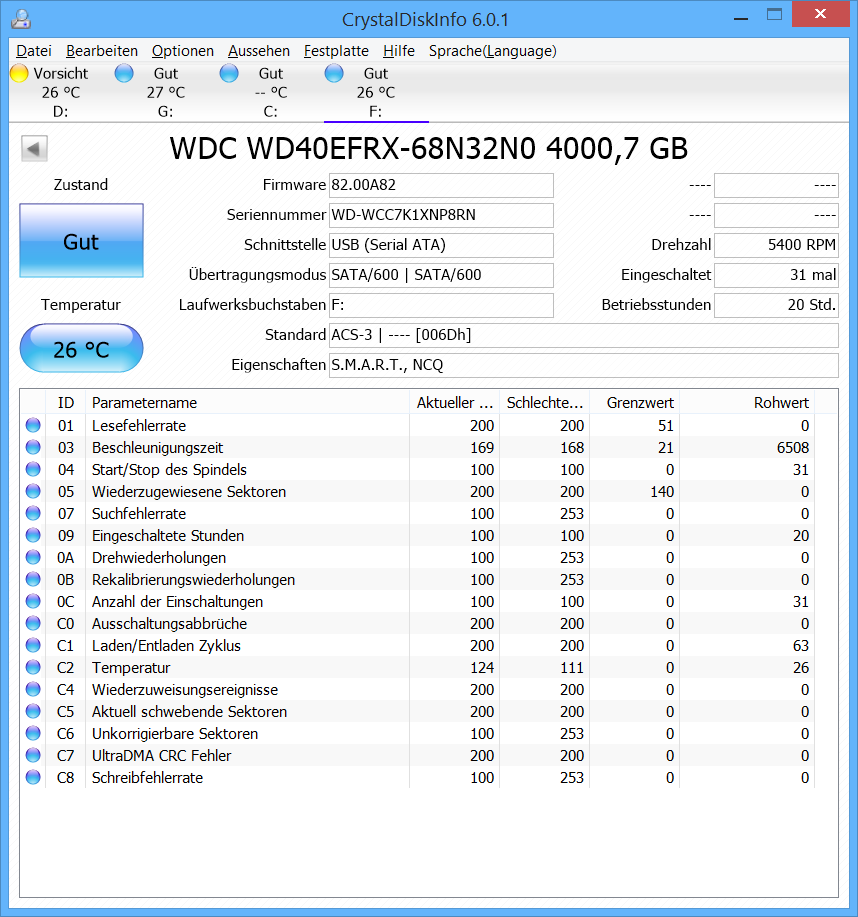This screenshot has width=858, height=917.
Task: Click the status dot of Beschleunigungszeit row
Action: click(33, 447)
